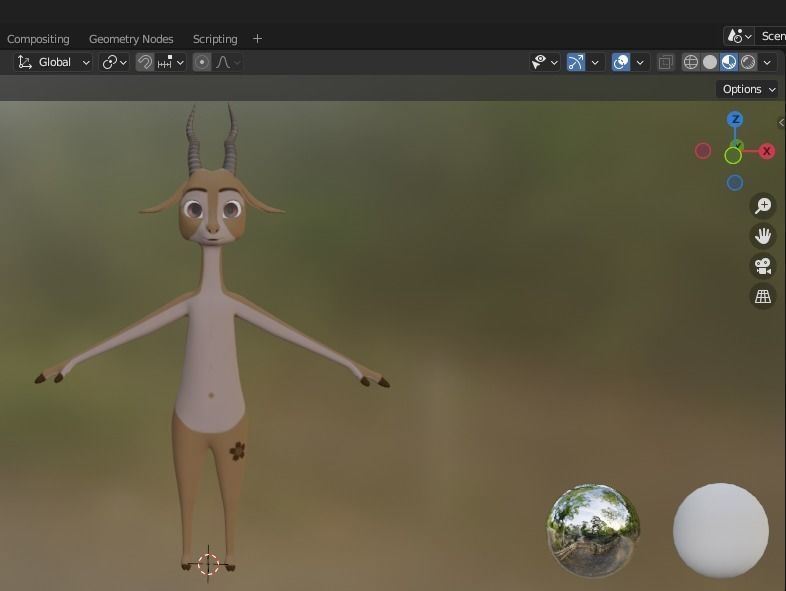
Task: Open the sidebar with small arrow tab
Action: pyautogui.click(x=781, y=122)
